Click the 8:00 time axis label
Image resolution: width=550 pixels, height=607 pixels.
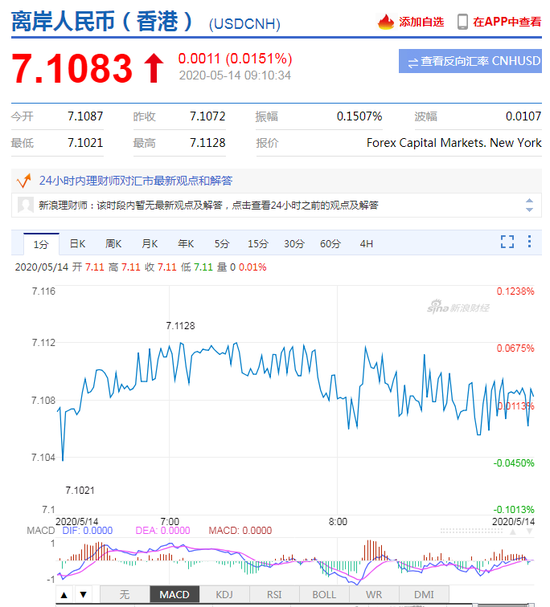[338, 521]
